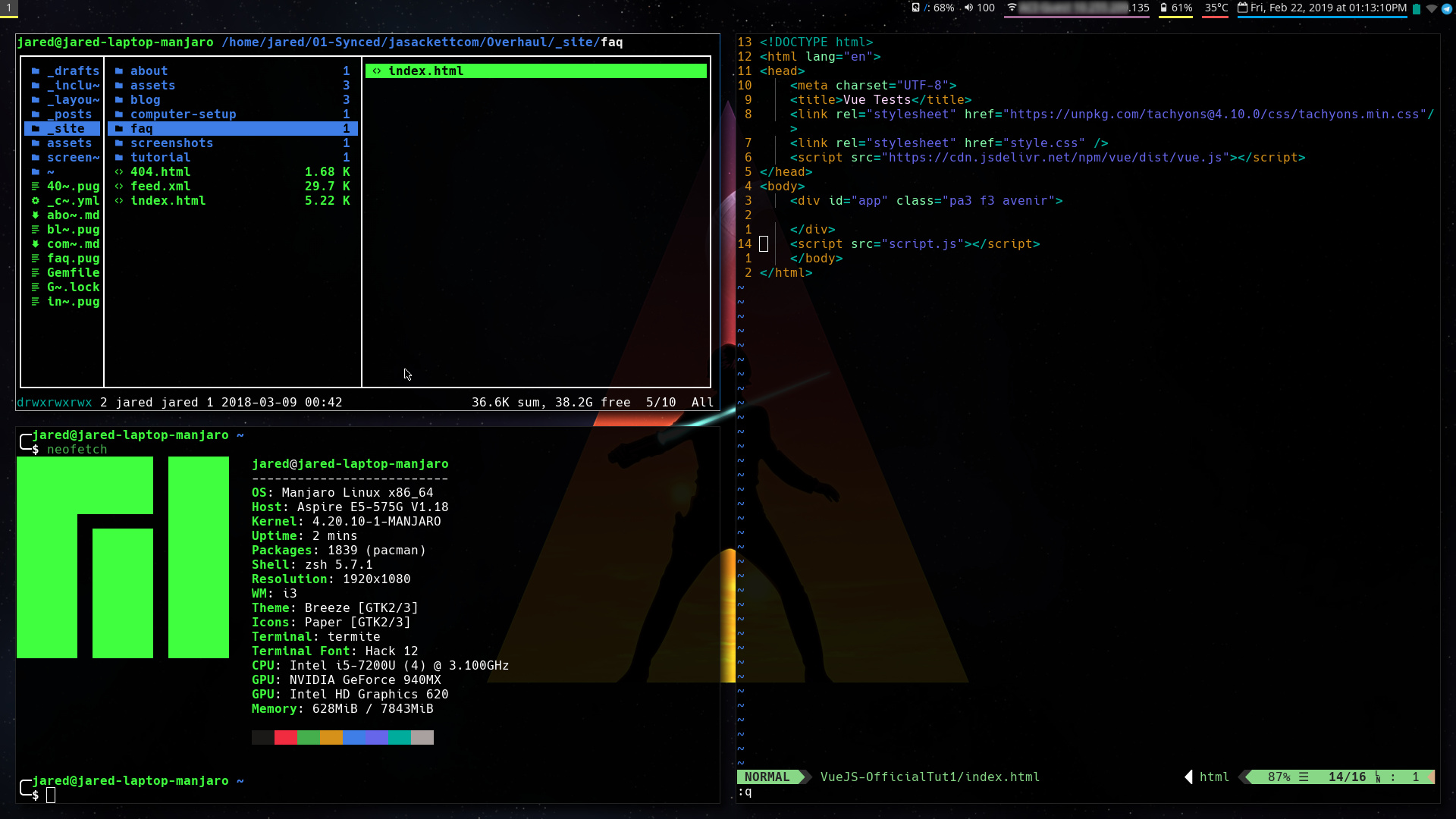This screenshot has width=1456, height=819.
Task: Select the com~.md file in left column
Action: click(62, 244)
